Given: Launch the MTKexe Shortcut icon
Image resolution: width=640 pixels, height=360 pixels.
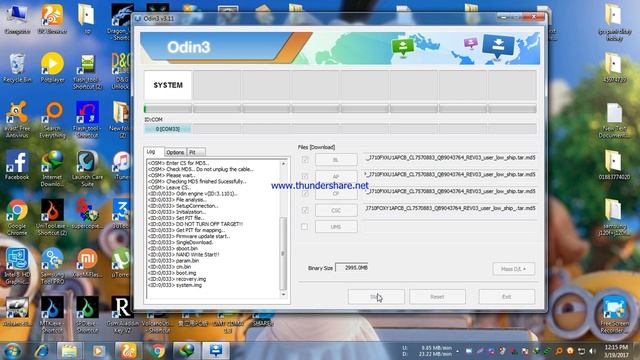Looking at the screenshot, I should (x=52, y=315).
